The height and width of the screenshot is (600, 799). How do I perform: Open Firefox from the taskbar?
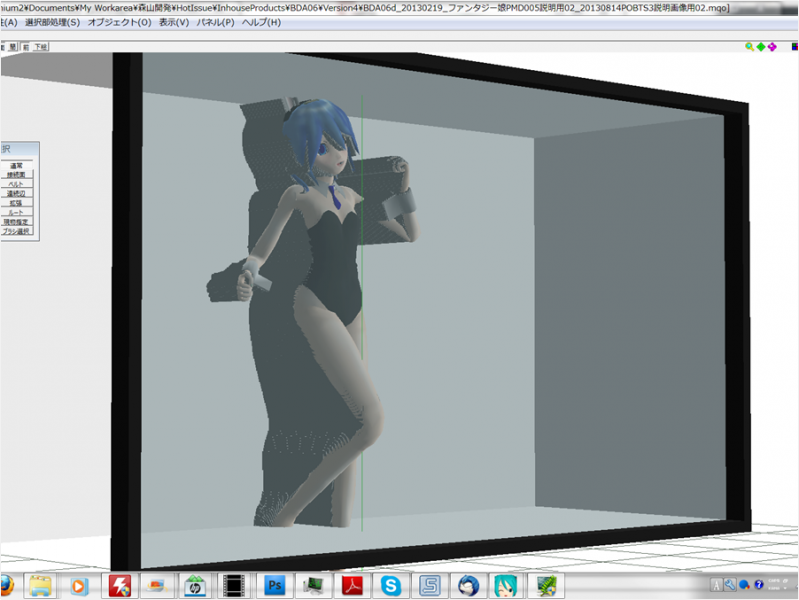(6, 585)
